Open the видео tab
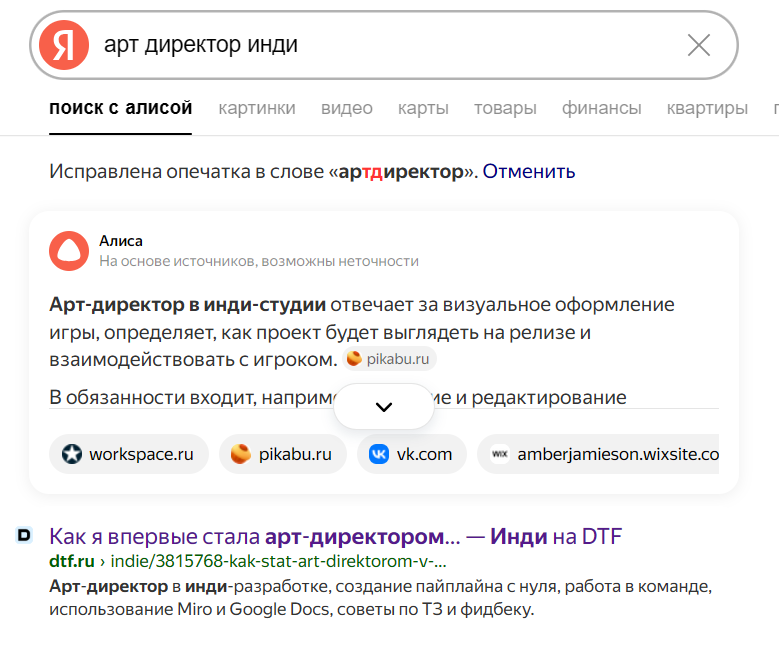779x645 pixels. point(347,108)
